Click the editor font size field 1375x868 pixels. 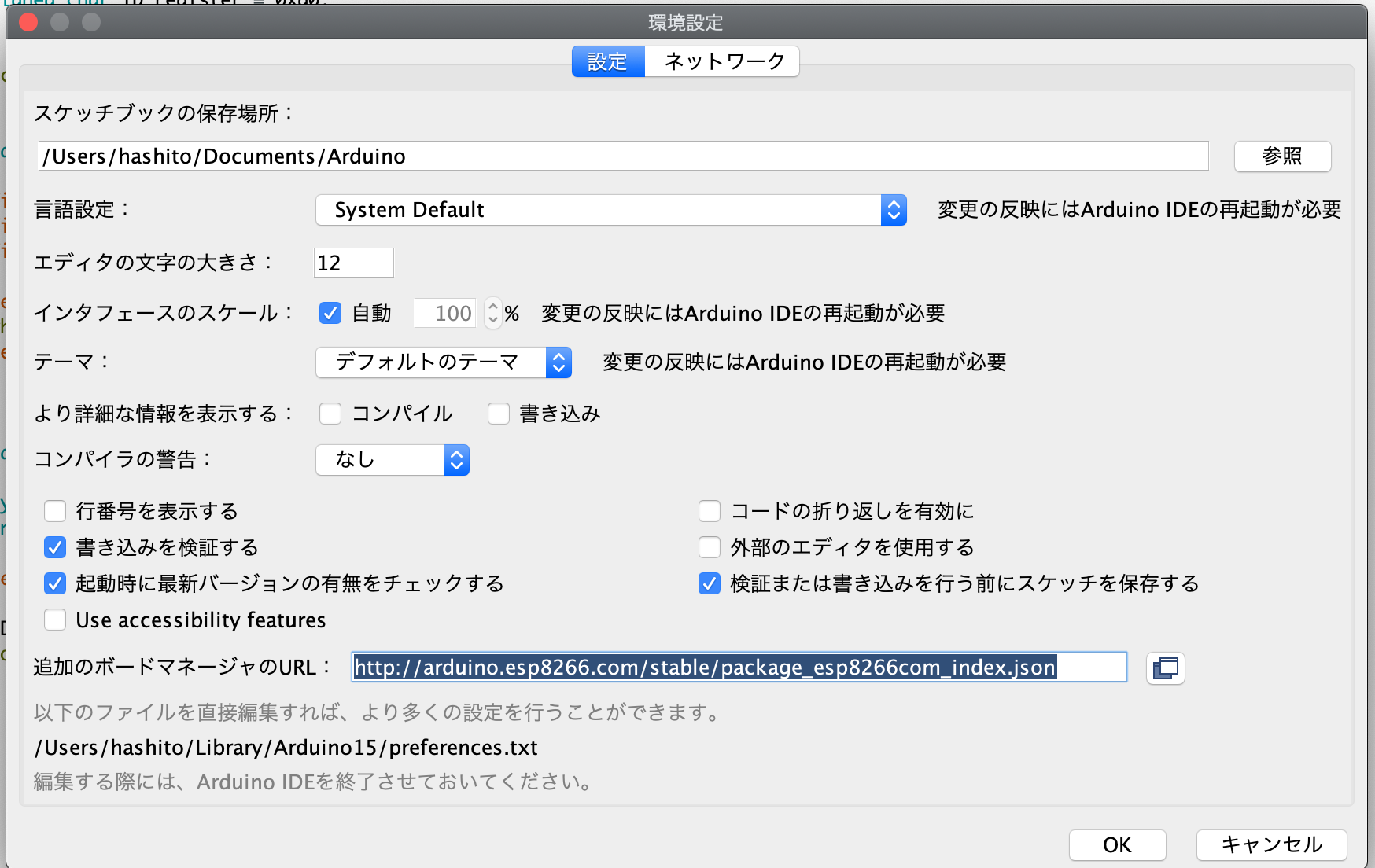pos(353,263)
